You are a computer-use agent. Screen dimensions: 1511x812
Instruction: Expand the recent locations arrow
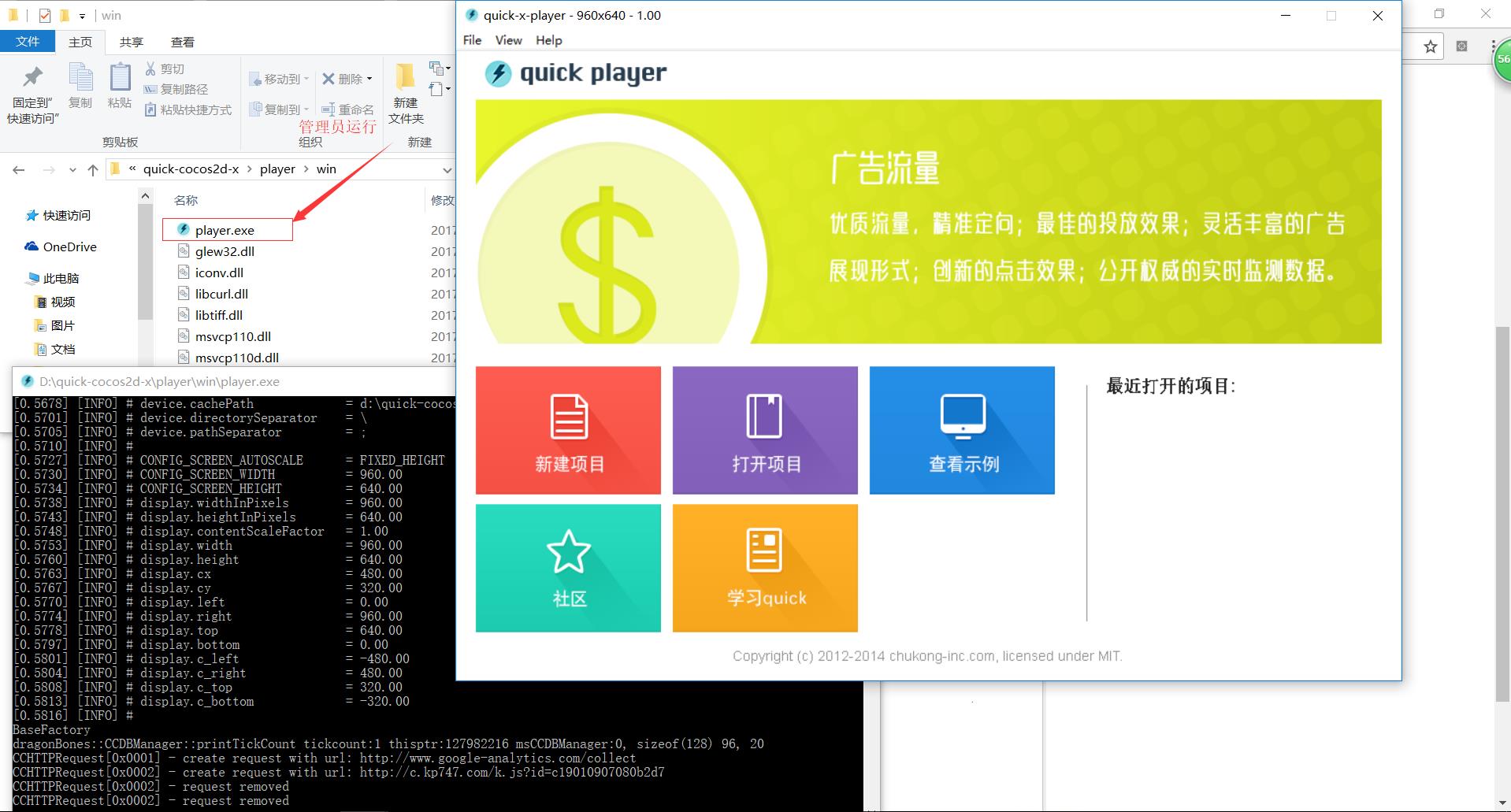tap(72, 169)
